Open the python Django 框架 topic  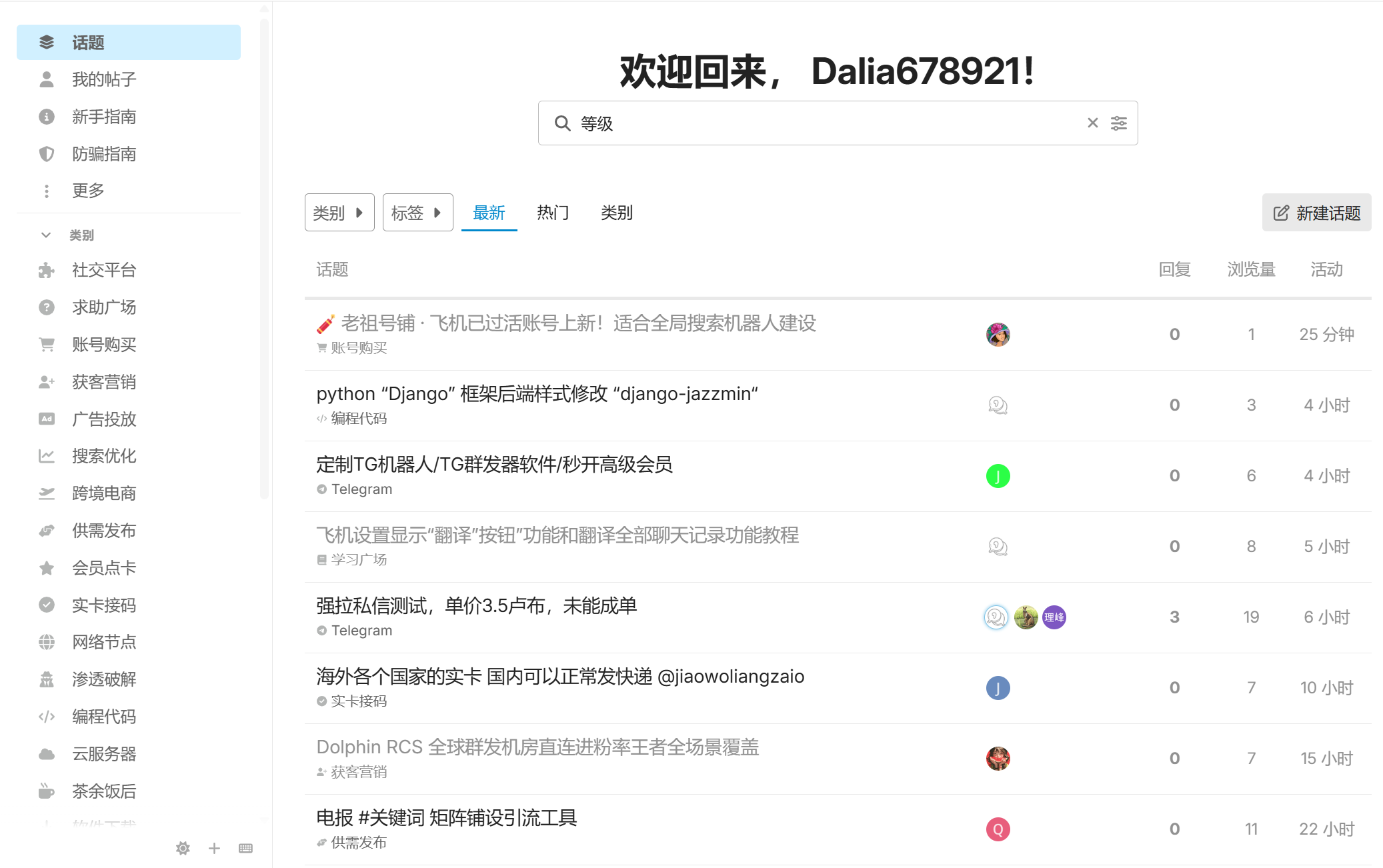coord(537,394)
